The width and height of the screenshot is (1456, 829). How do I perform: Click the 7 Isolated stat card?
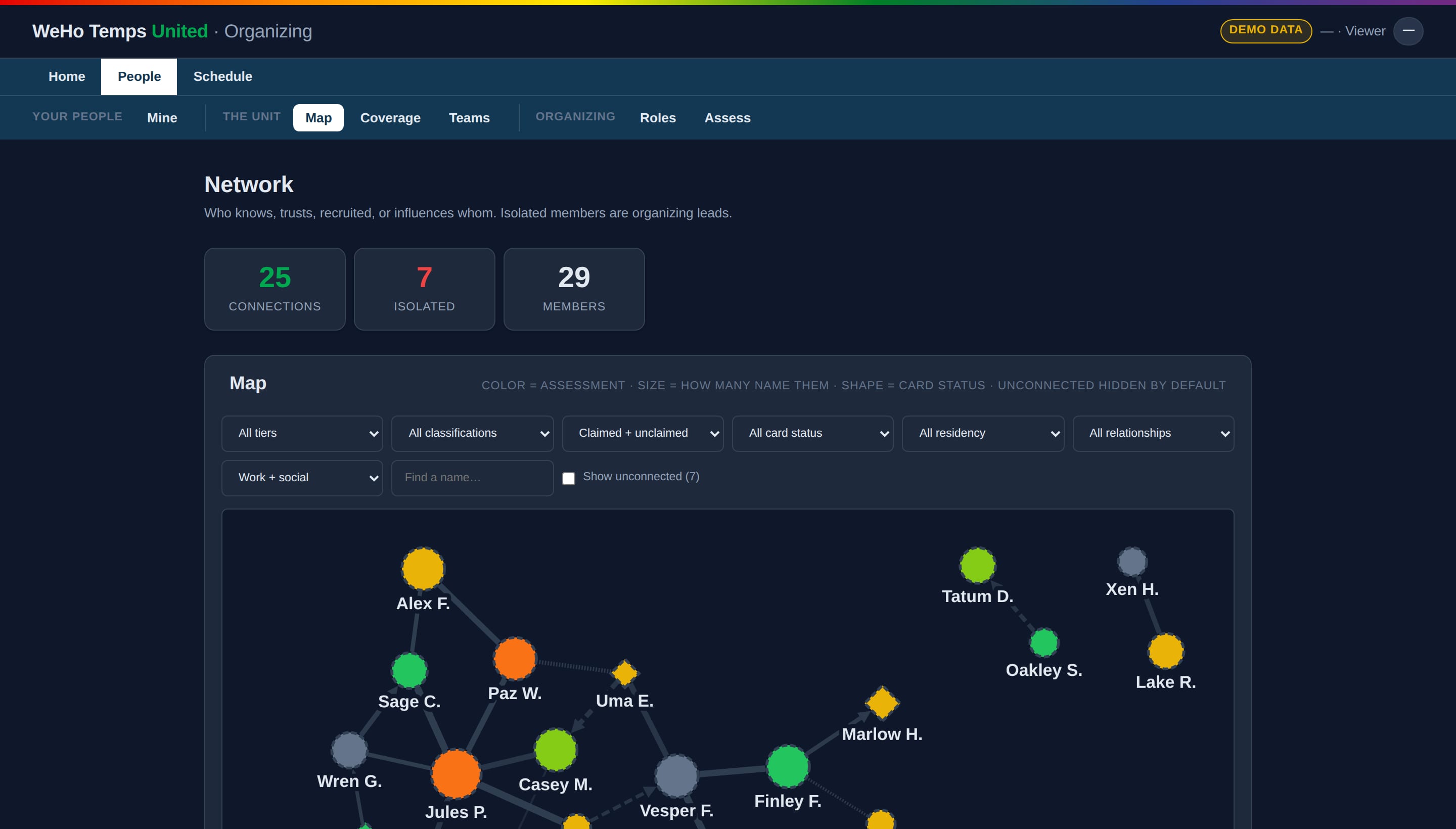[x=424, y=289]
